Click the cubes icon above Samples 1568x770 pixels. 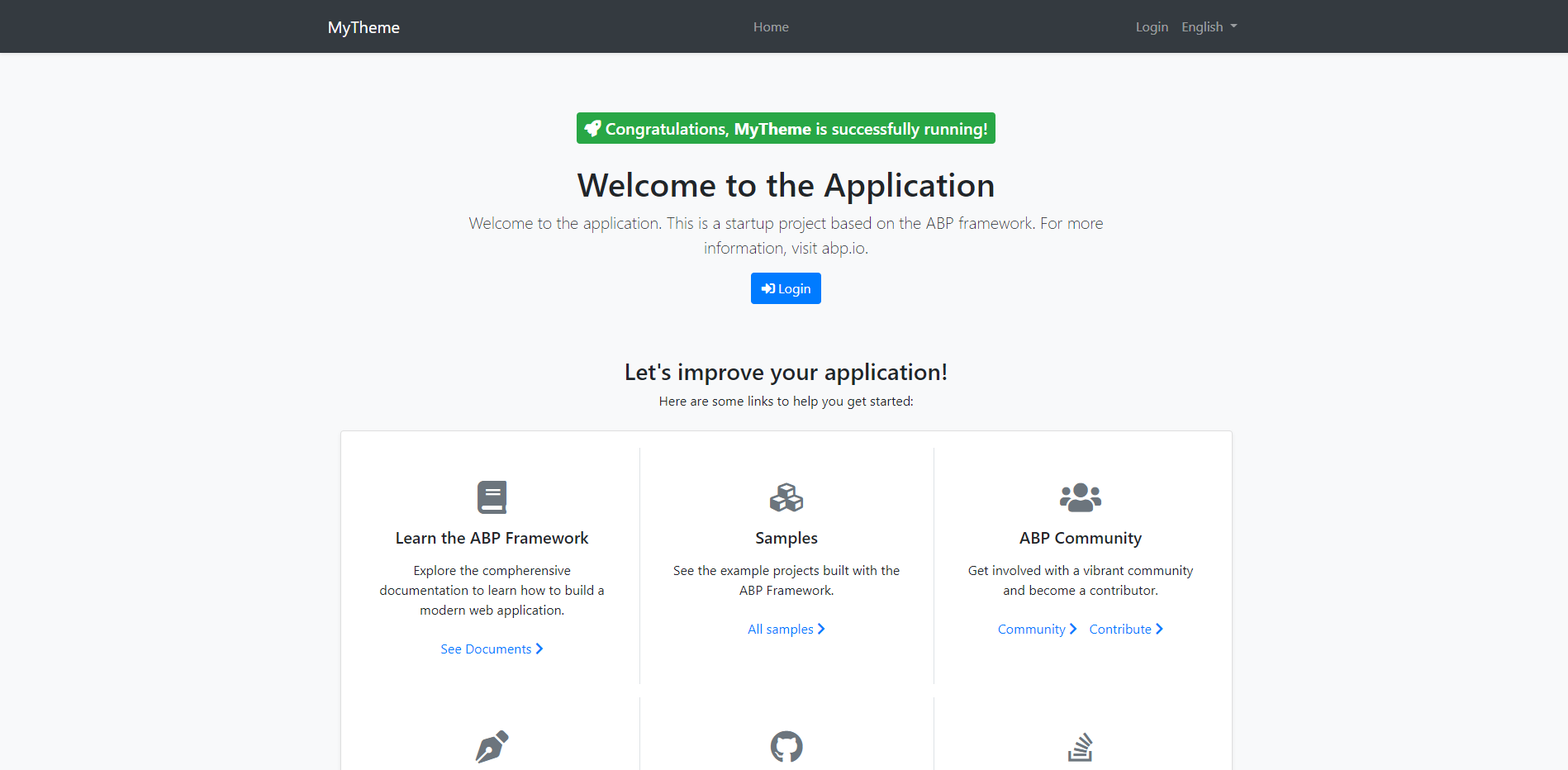(x=786, y=497)
